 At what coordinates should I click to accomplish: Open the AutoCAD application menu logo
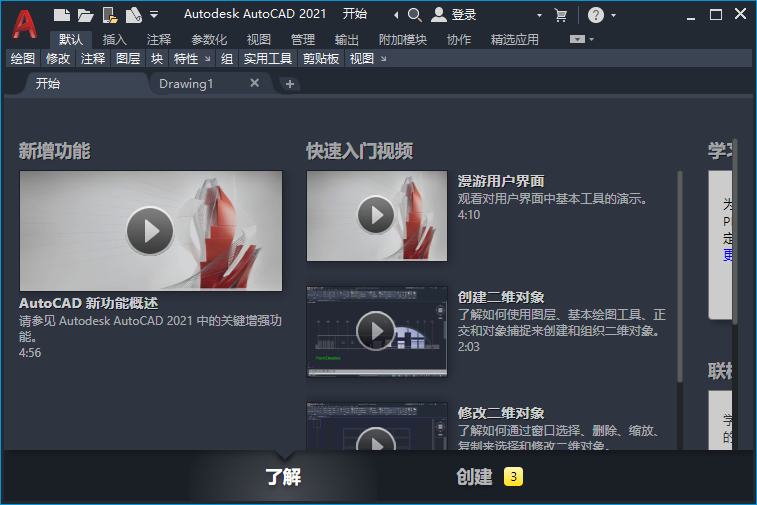point(24,21)
